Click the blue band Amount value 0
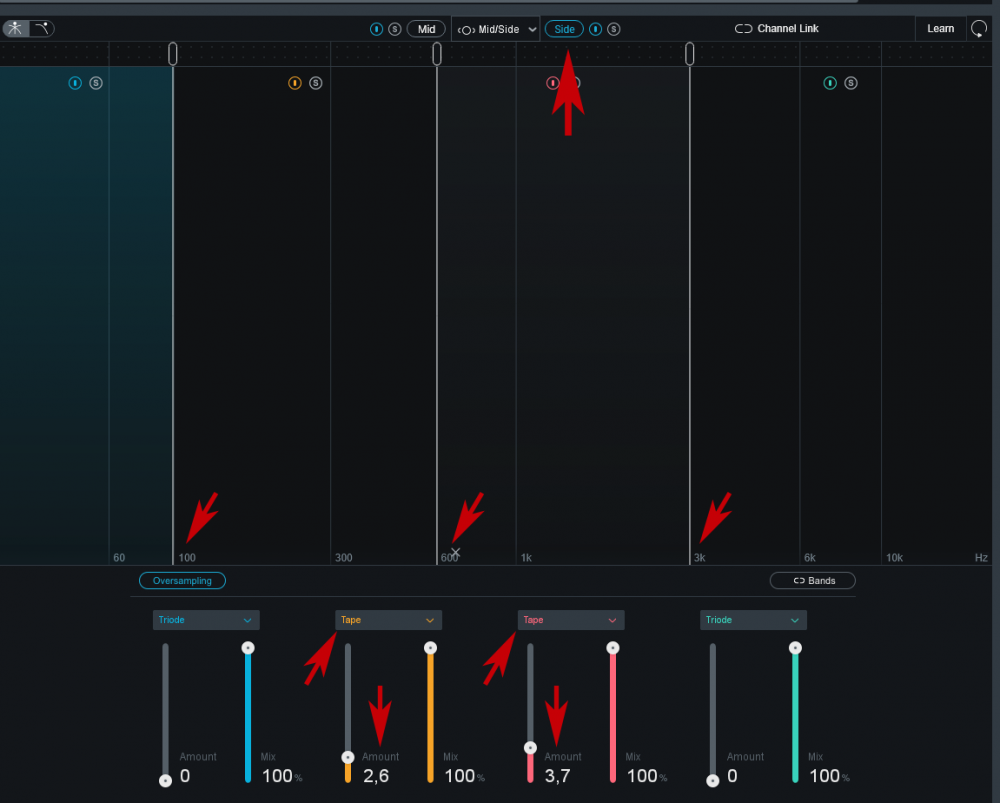The image size is (1000, 803). 185,776
